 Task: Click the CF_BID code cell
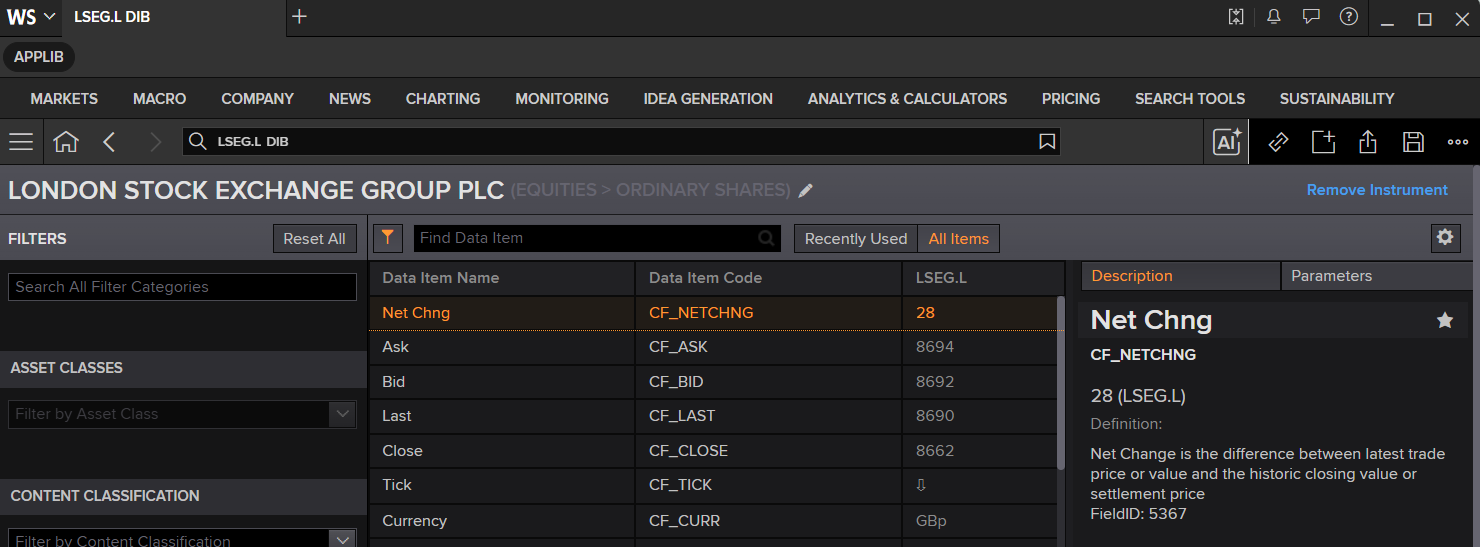(769, 382)
